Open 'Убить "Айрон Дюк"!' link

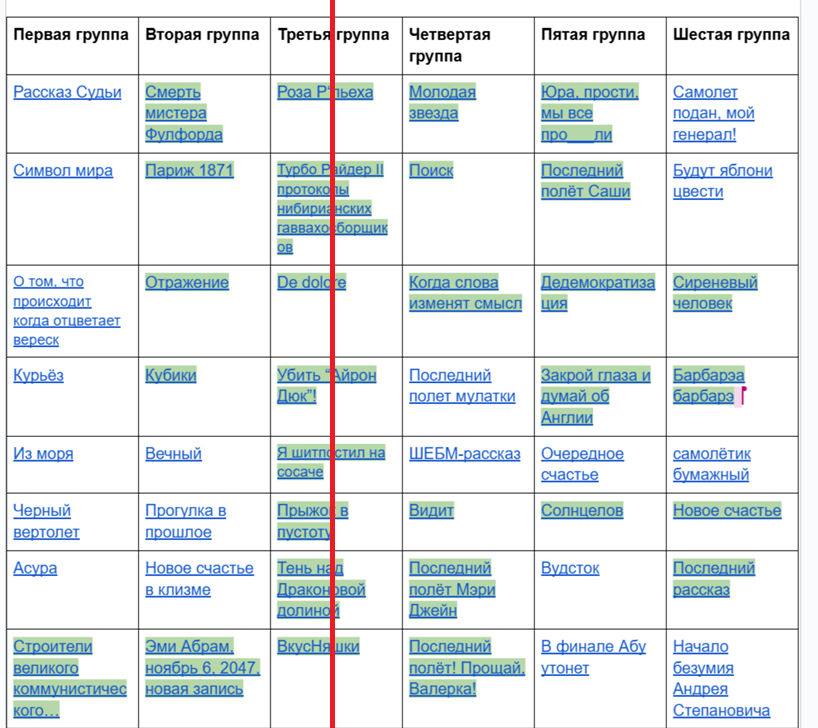coord(327,386)
